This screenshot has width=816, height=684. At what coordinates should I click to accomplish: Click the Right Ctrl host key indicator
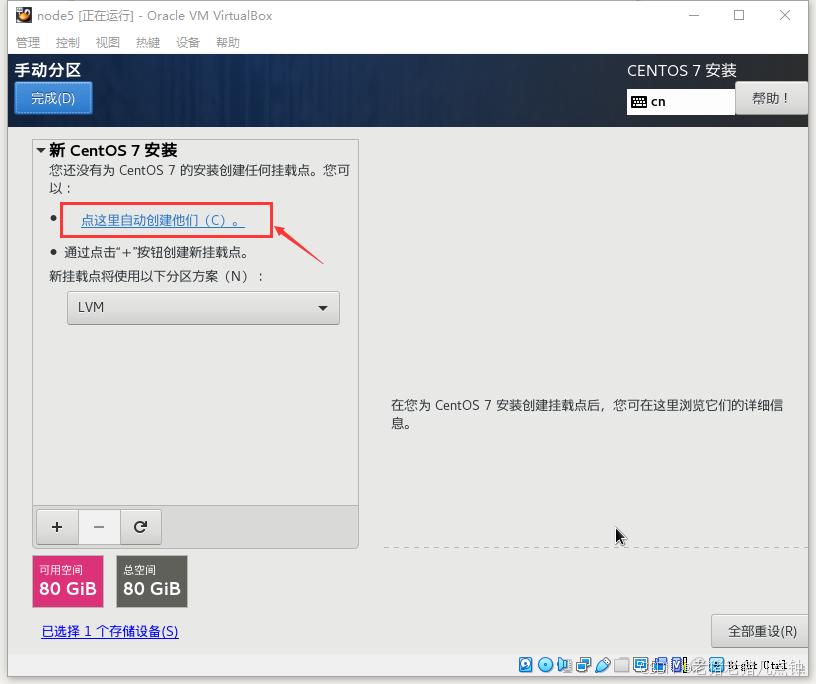click(x=757, y=665)
